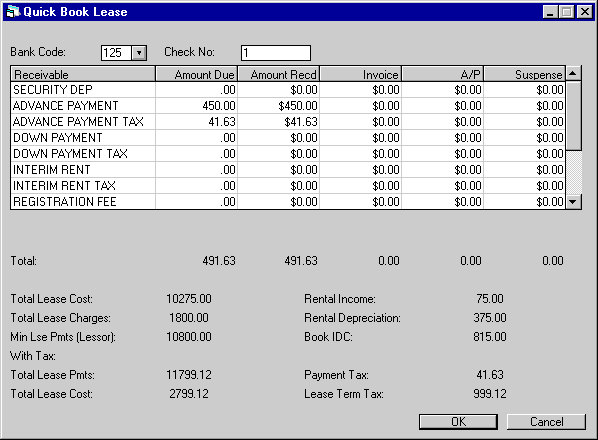
Task: Click the Amount Due column header
Action: (x=197, y=74)
